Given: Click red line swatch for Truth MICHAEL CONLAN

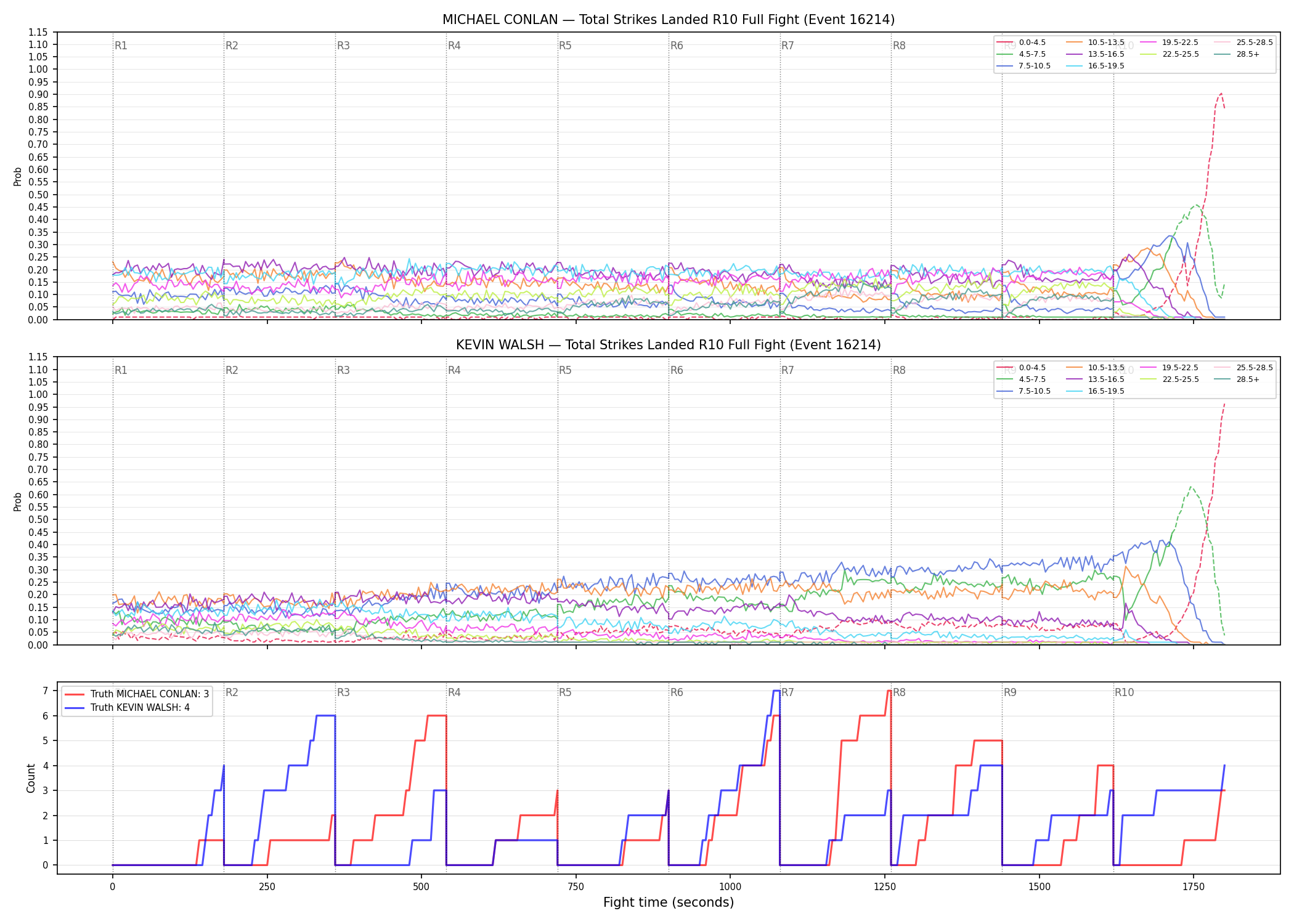Looking at the screenshot, I should click(75, 694).
